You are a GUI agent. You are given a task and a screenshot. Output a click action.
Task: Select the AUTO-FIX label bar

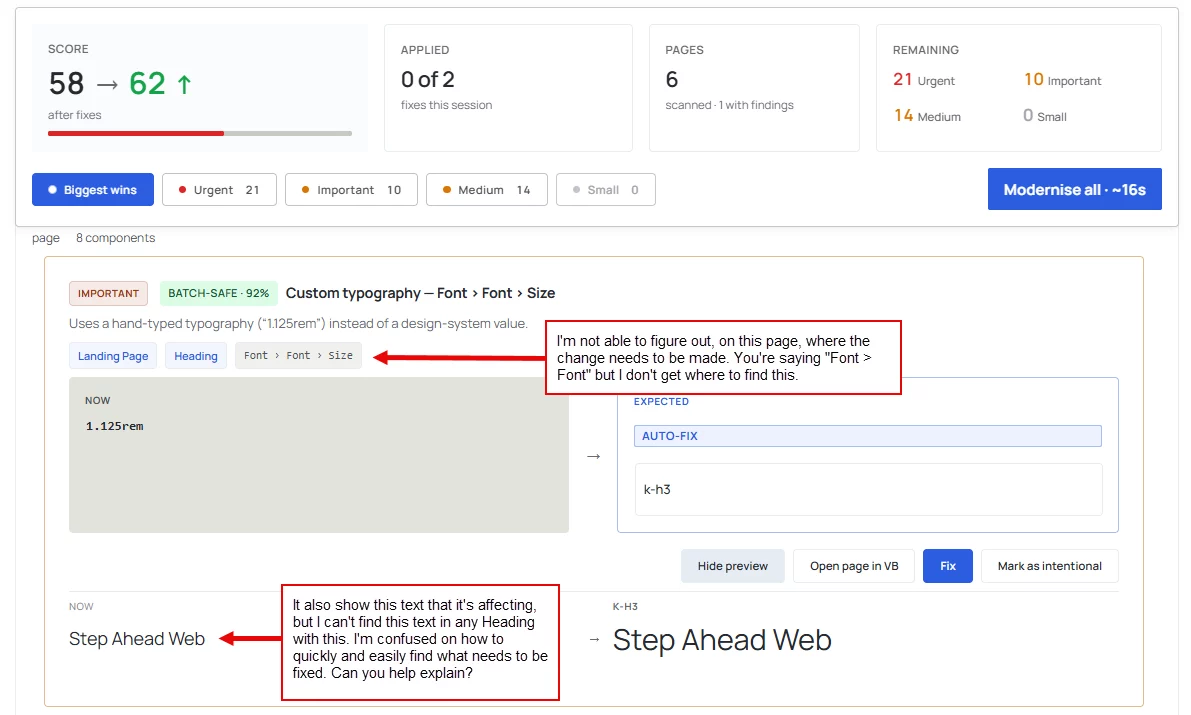tap(867, 436)
